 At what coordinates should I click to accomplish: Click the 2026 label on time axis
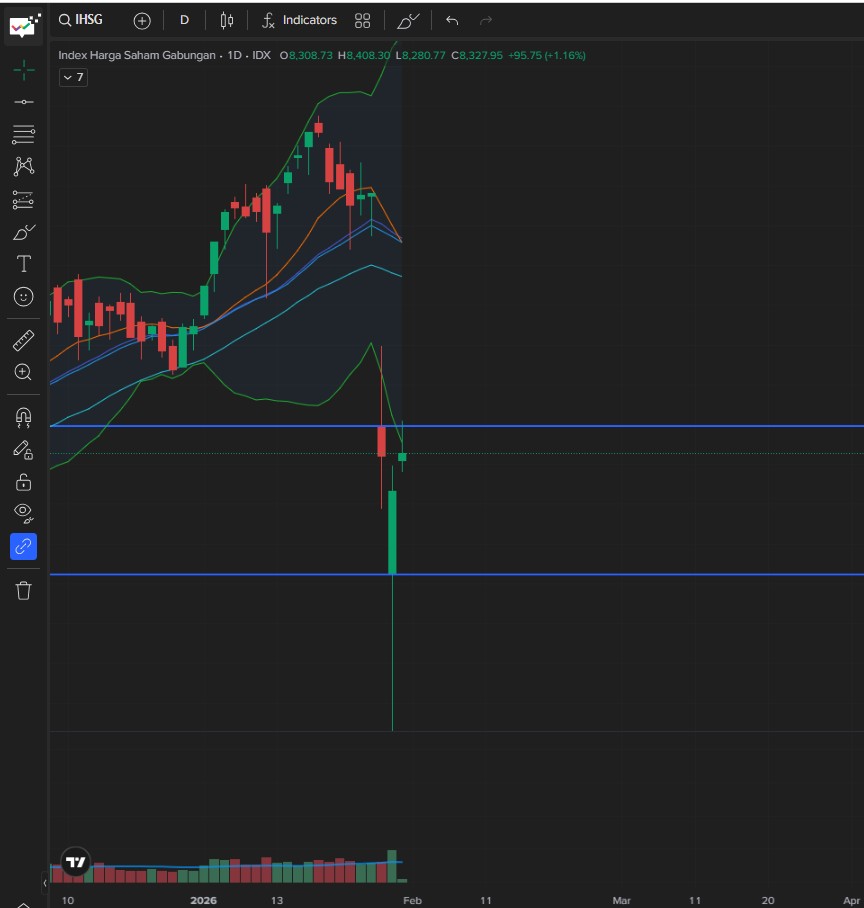(x=203, y=900)
